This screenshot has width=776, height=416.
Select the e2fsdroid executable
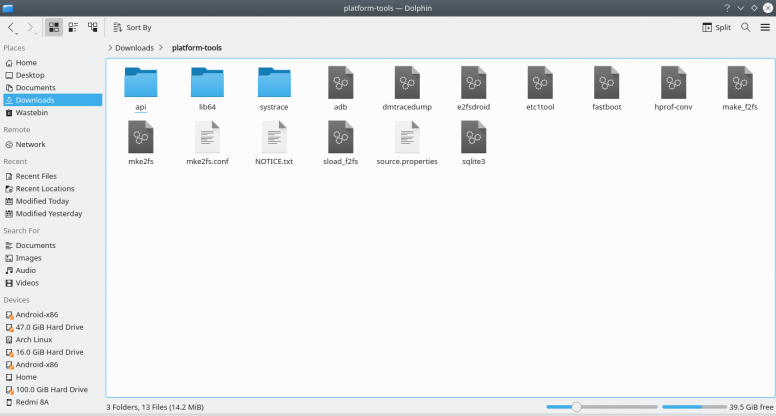click(x=474, y=89)
